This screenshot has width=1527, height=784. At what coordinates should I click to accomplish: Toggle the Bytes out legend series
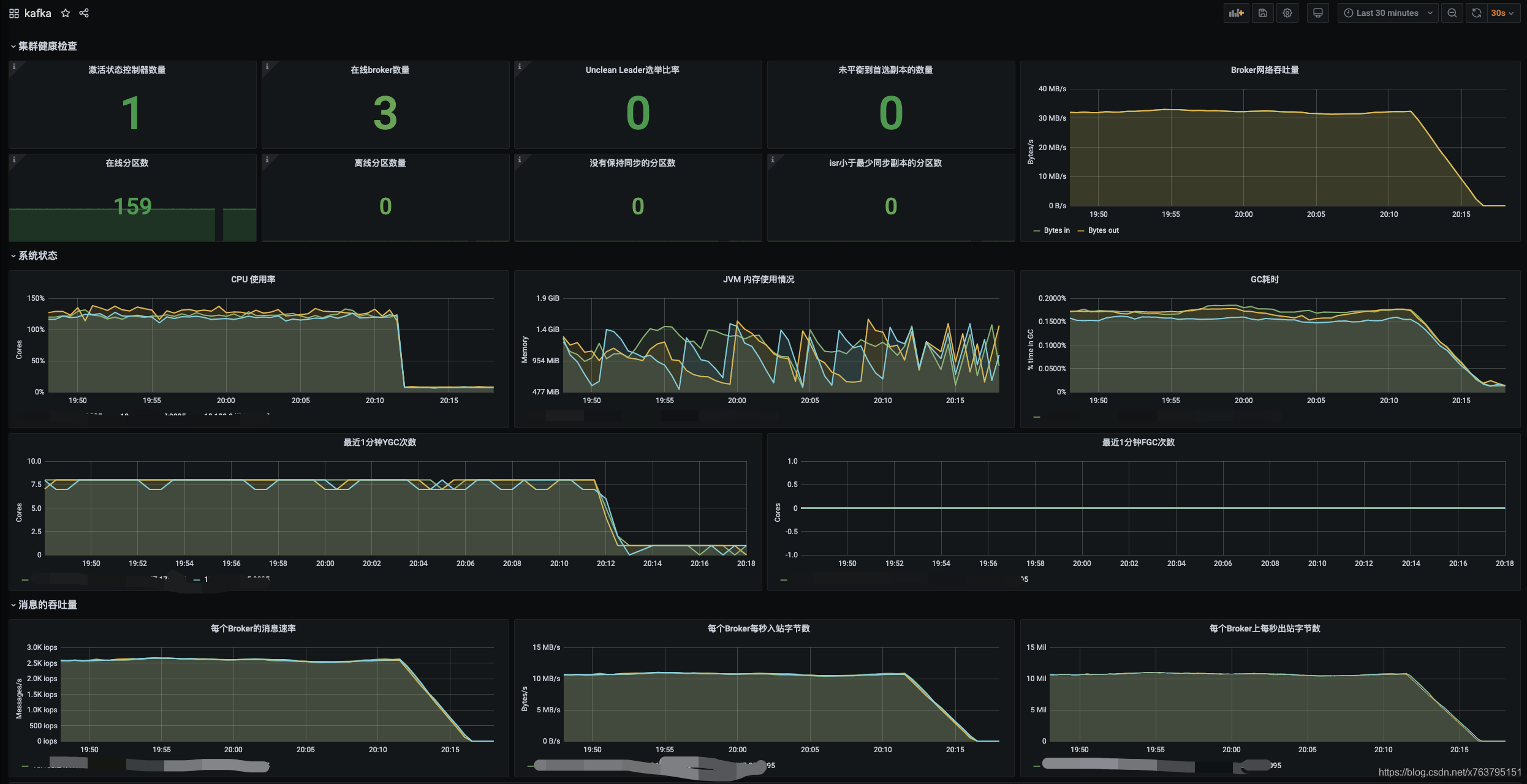[1103, 230]
